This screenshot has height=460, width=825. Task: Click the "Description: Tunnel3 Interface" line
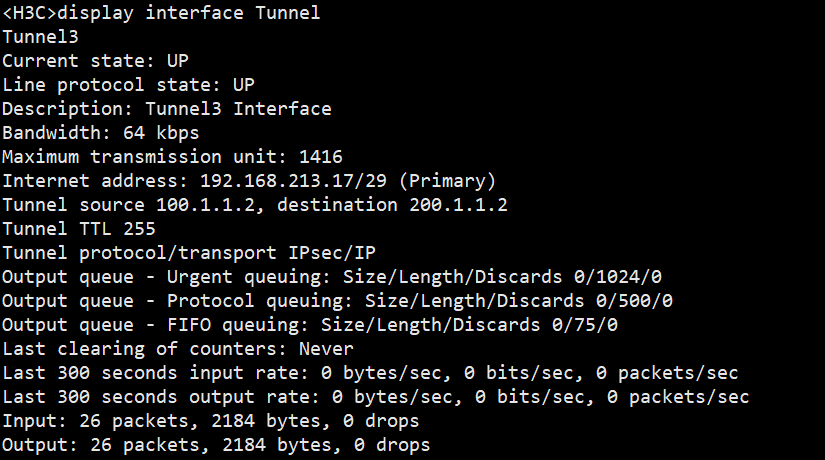(167, 109)
